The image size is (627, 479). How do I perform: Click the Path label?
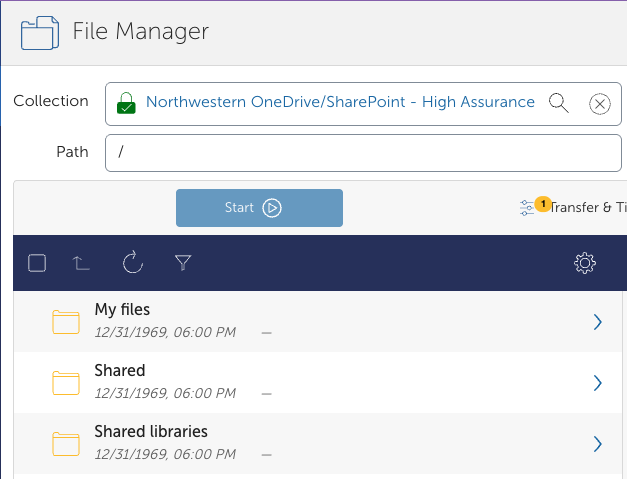point(72,152)
